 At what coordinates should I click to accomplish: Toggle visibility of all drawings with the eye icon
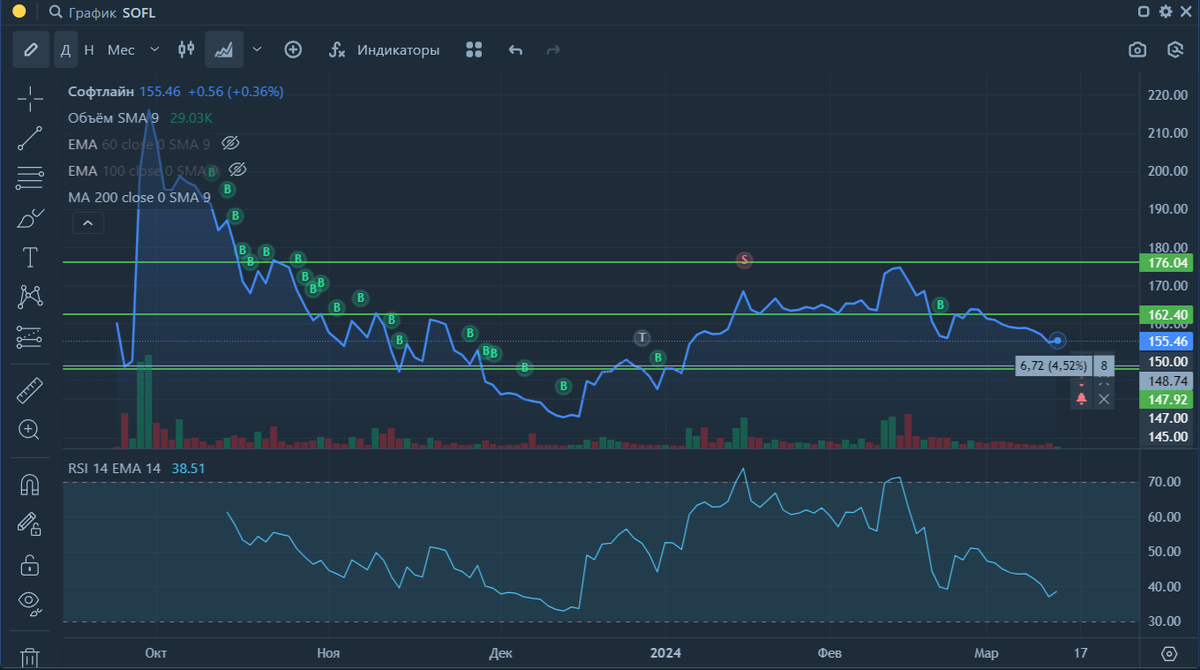click(30, 603)
